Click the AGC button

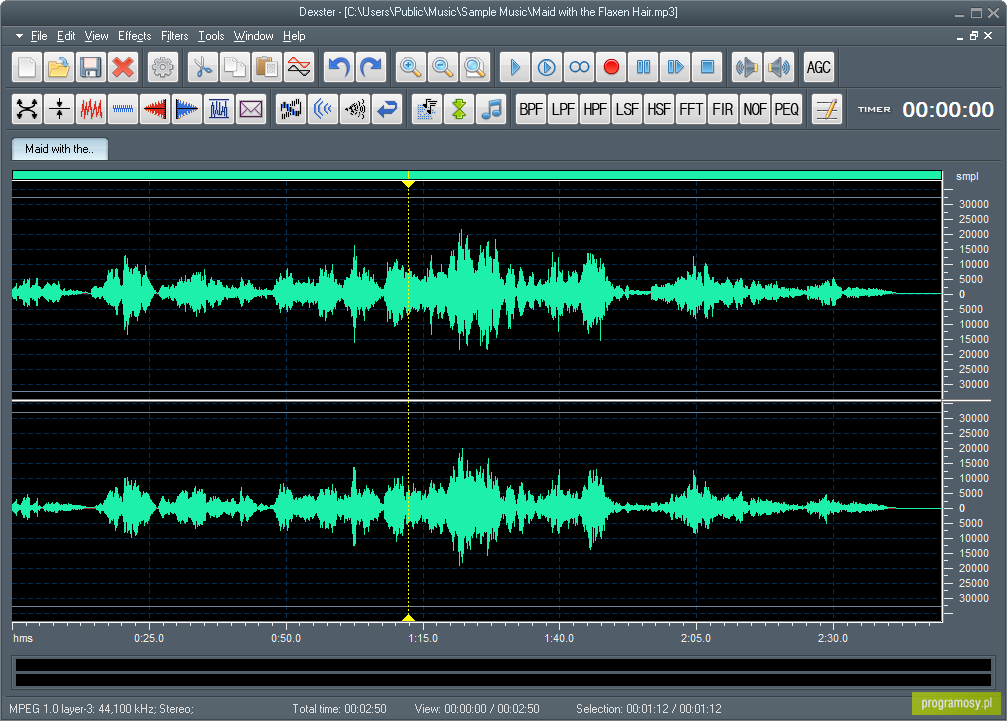(x=819, y=67)
